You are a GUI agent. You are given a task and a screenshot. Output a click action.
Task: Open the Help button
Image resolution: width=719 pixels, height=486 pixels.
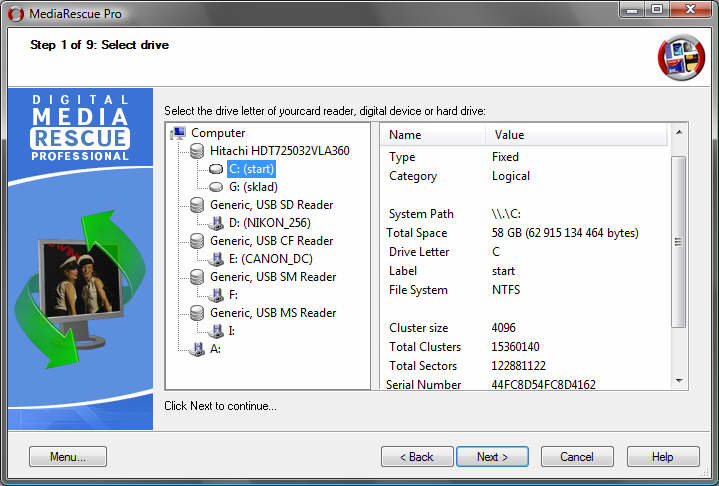point(662,457)
